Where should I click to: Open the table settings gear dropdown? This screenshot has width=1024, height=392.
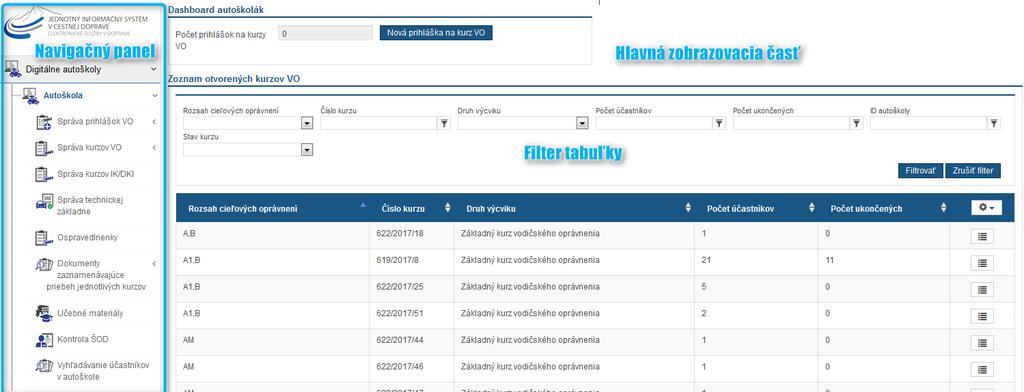click(x=987, y=208)
